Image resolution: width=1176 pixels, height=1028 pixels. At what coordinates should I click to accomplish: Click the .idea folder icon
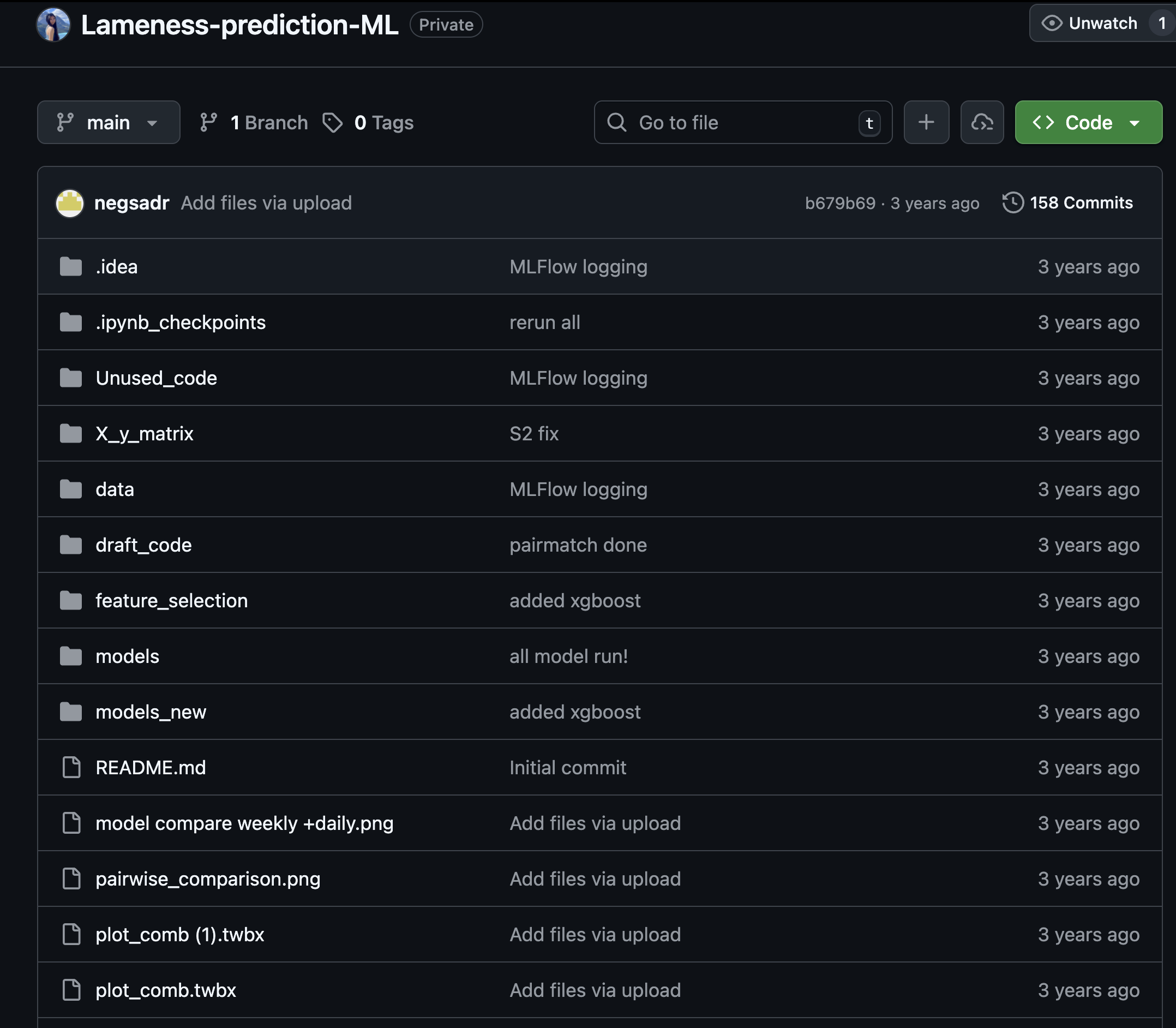71,267
